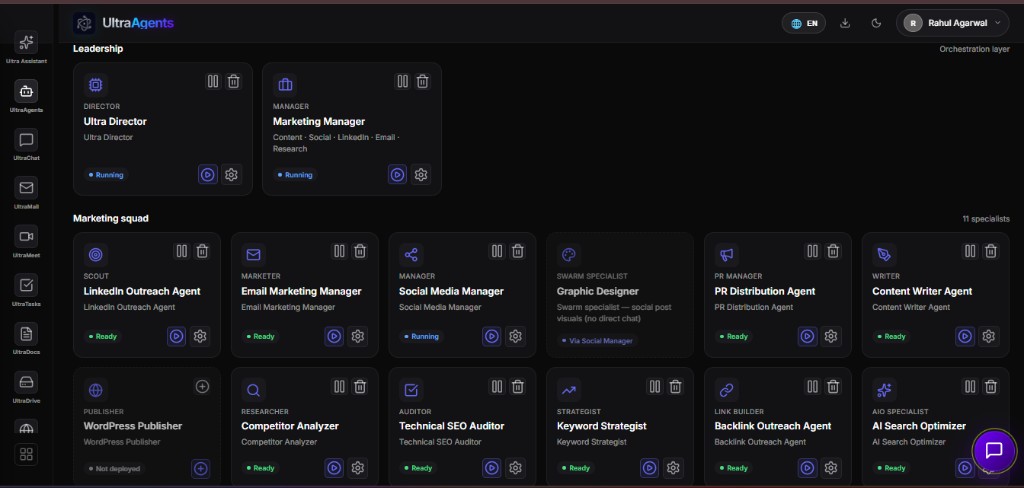Run the Social Media Manager
The width and height of the screenshot is (1024, 488).
click(x=492, y=336)
